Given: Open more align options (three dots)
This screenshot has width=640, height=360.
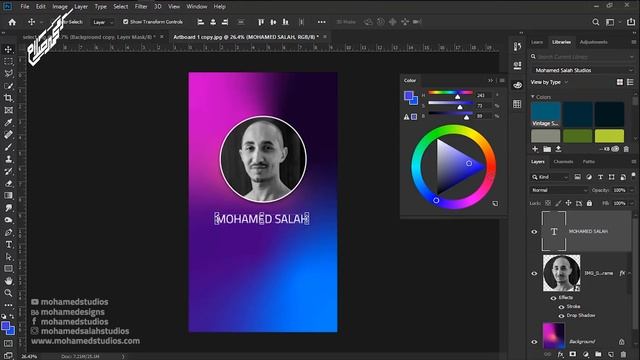Looking at the screenshot, I should [322, 22].
